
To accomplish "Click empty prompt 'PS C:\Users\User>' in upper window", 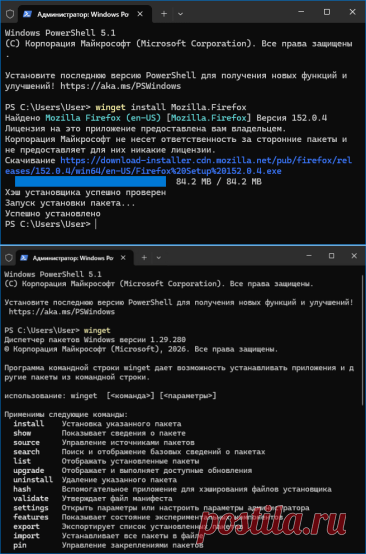I will point(48,224).
